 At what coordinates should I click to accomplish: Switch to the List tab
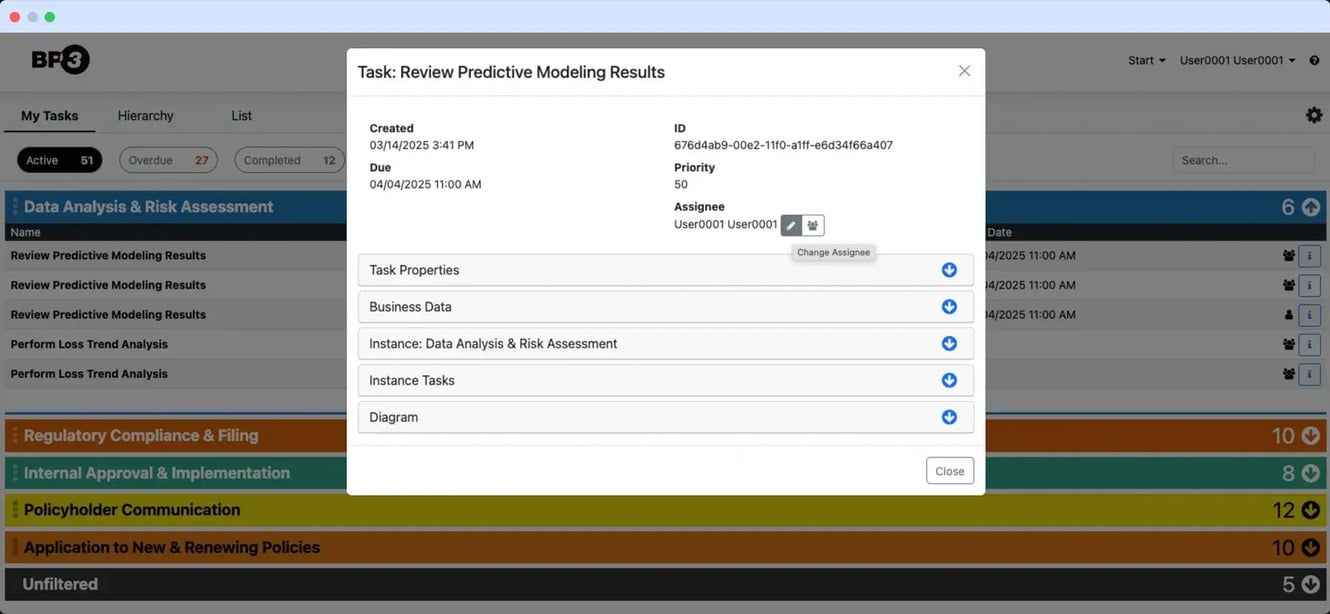click(241, 116)
